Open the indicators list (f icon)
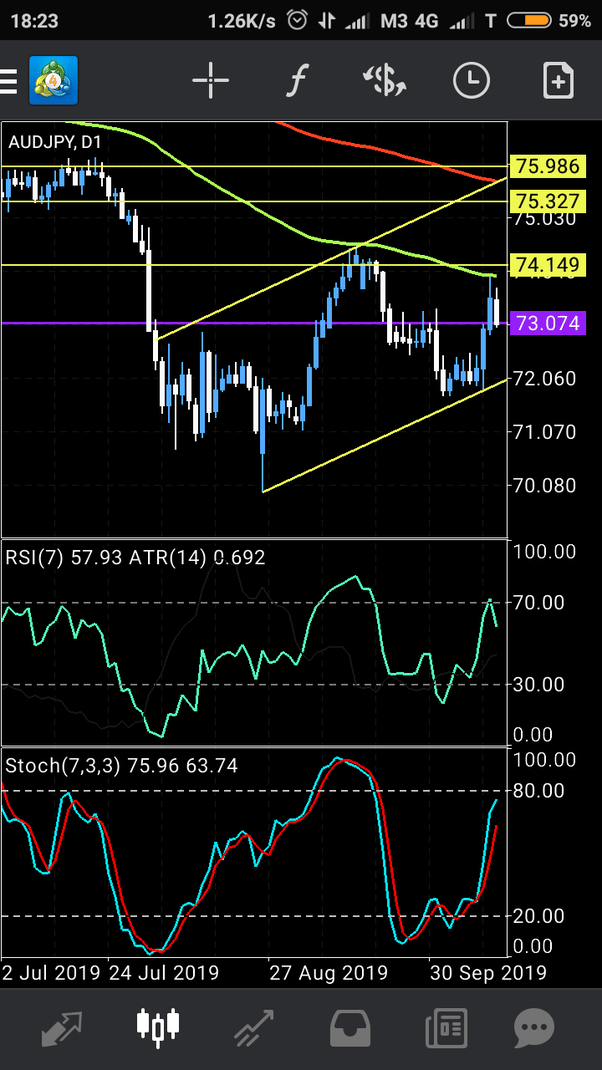This screenshot has height=1070, width=602. tap(298, 81)
